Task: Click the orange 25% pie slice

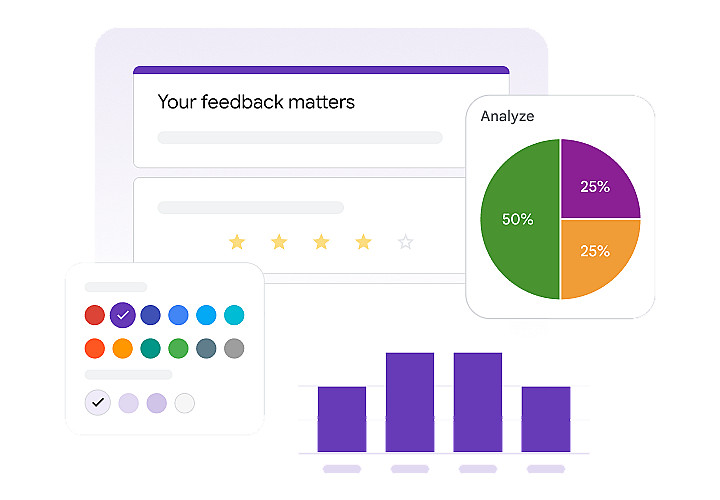Action: [594, 252]
